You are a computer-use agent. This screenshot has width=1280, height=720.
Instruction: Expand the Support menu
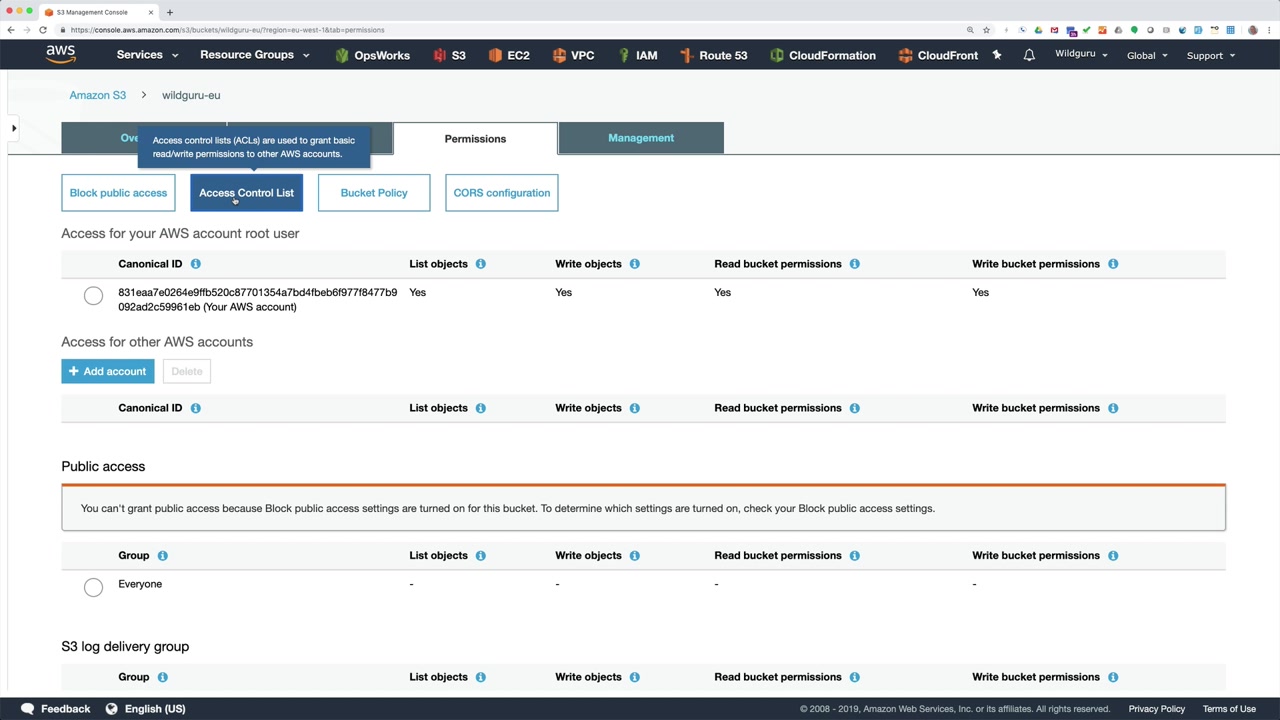(1211, 55)
